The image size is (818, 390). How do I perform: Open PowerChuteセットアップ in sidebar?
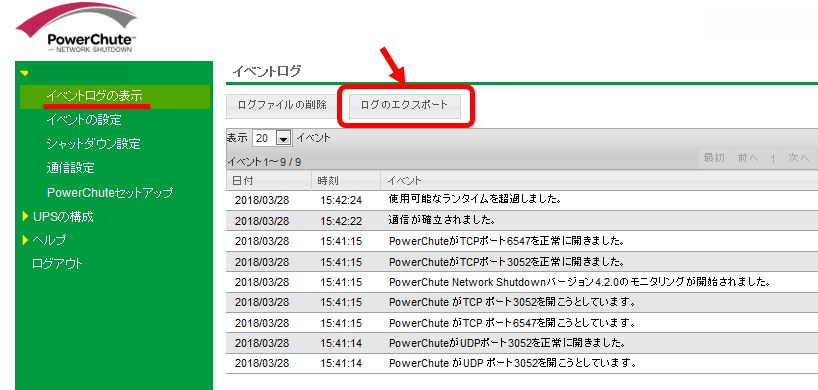[x=110, y=192]
